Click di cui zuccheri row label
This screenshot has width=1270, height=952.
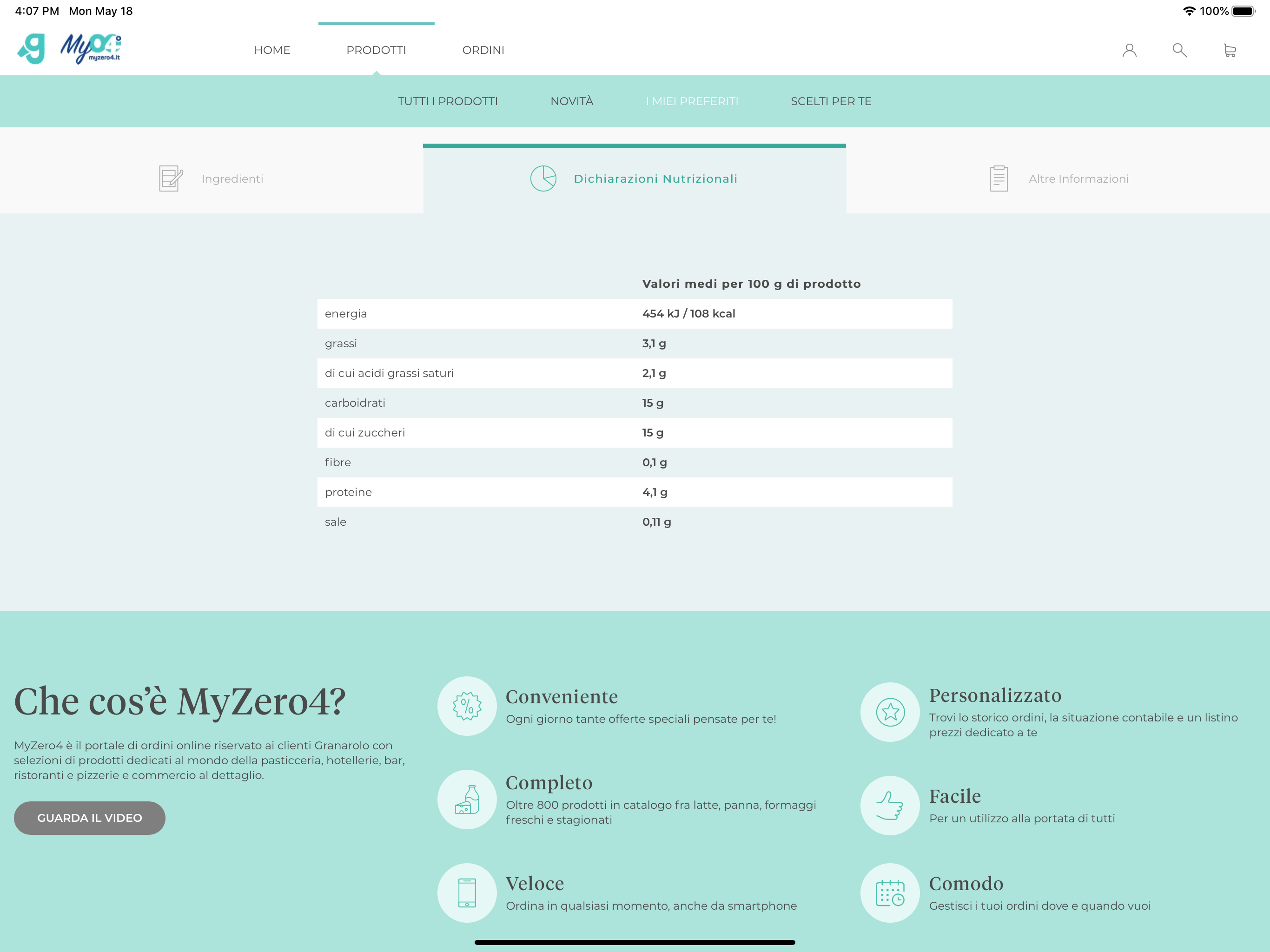[364, 433]
